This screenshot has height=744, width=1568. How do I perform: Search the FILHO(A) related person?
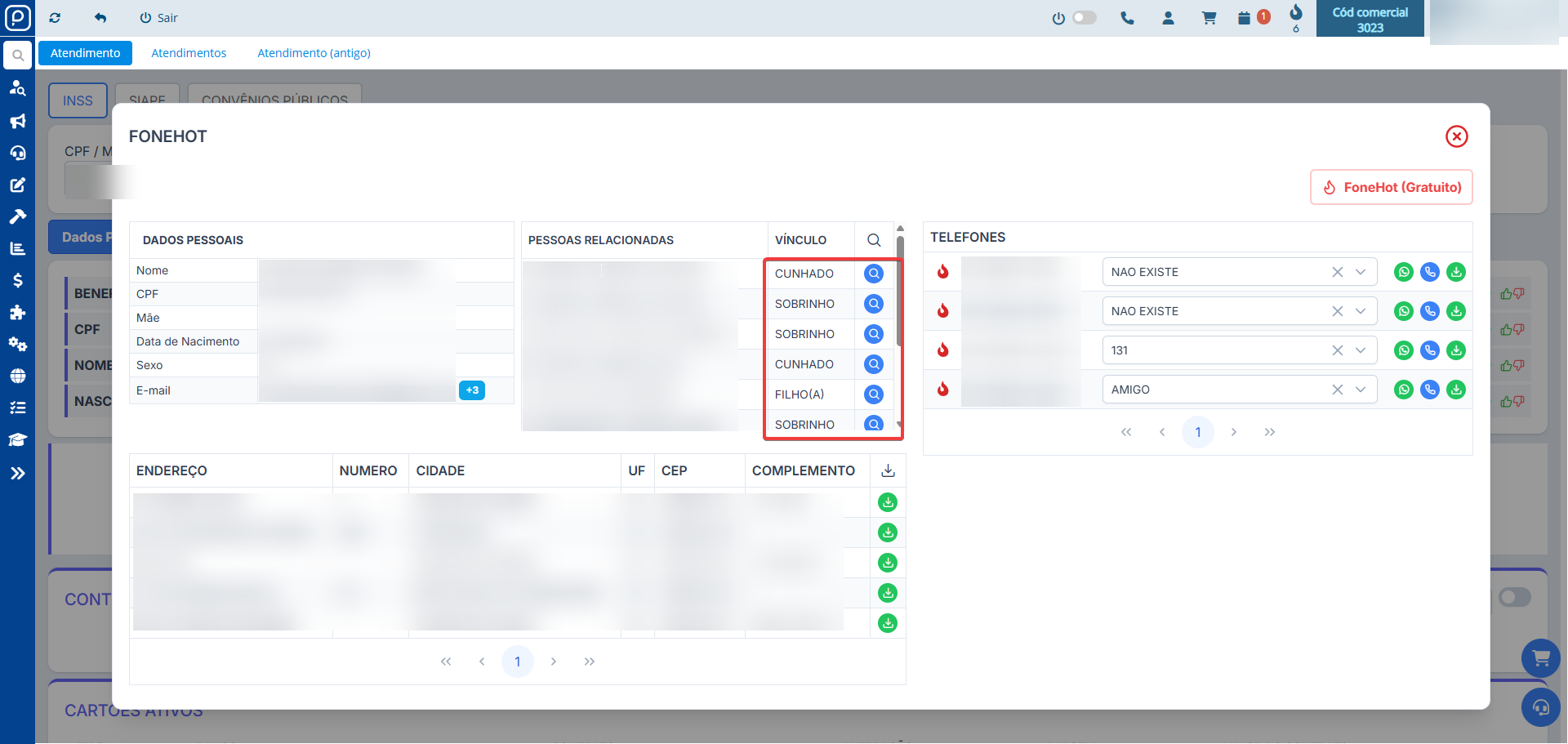(x=873, y=394)
